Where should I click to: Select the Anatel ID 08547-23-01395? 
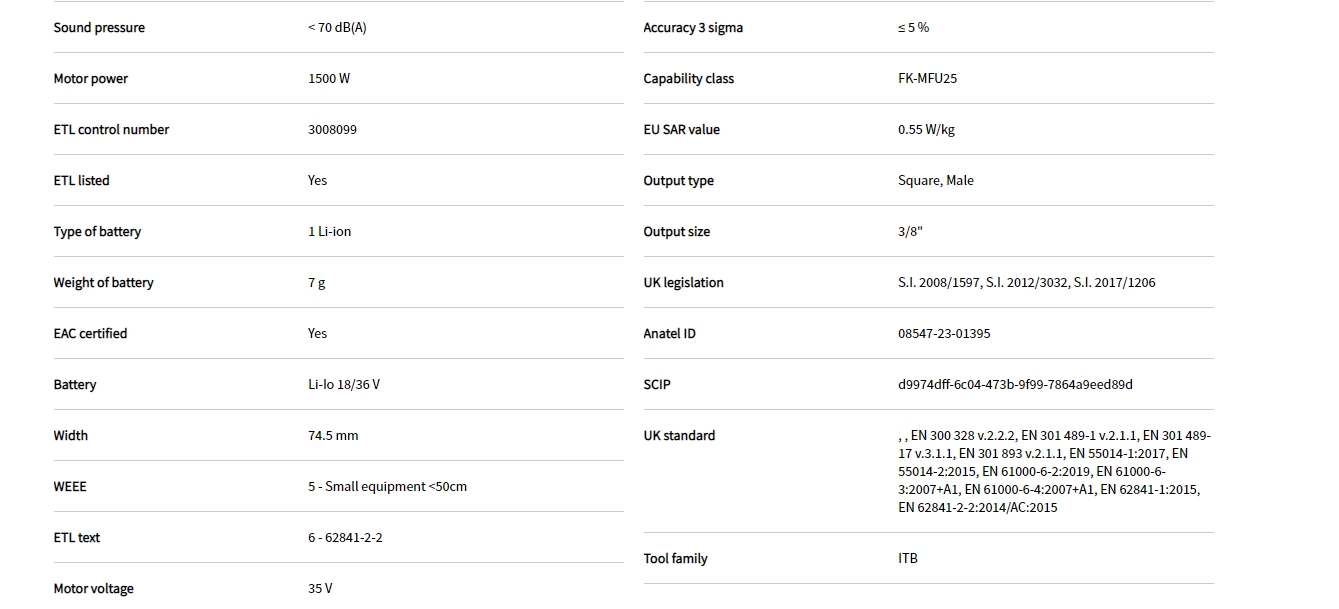coord(944,334)
